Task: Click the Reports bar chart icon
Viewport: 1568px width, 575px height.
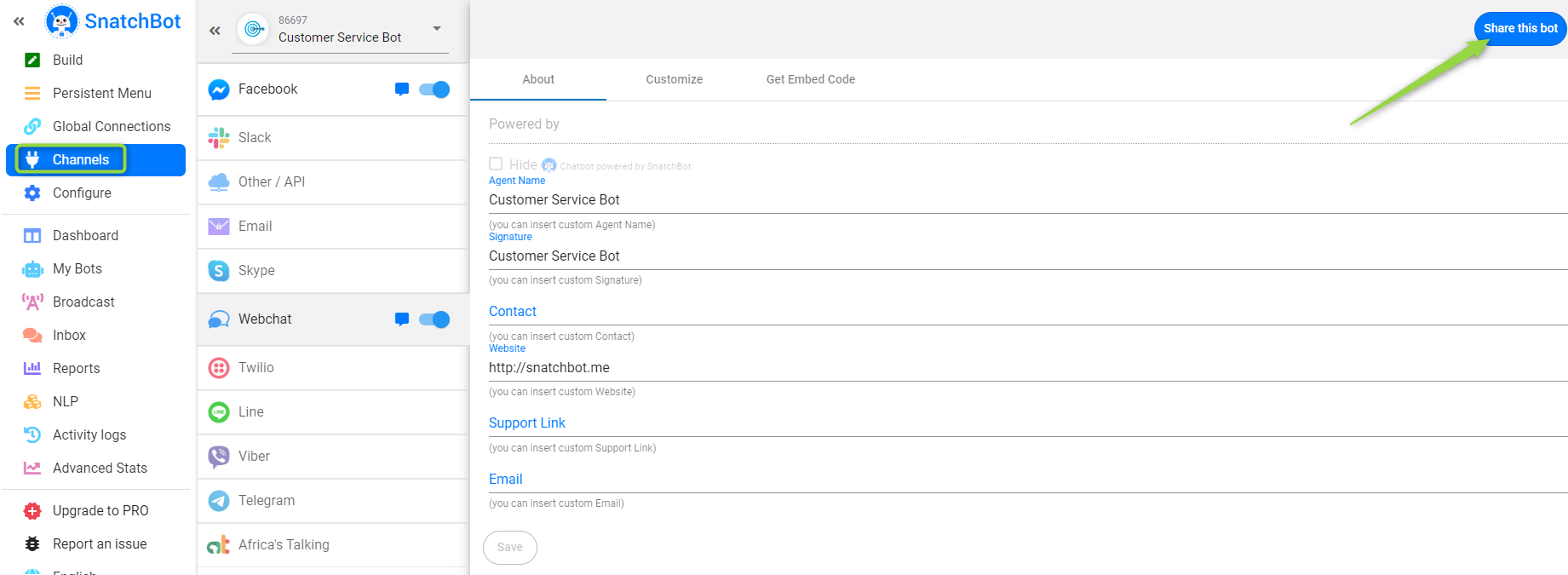Action: coord(32,368)
